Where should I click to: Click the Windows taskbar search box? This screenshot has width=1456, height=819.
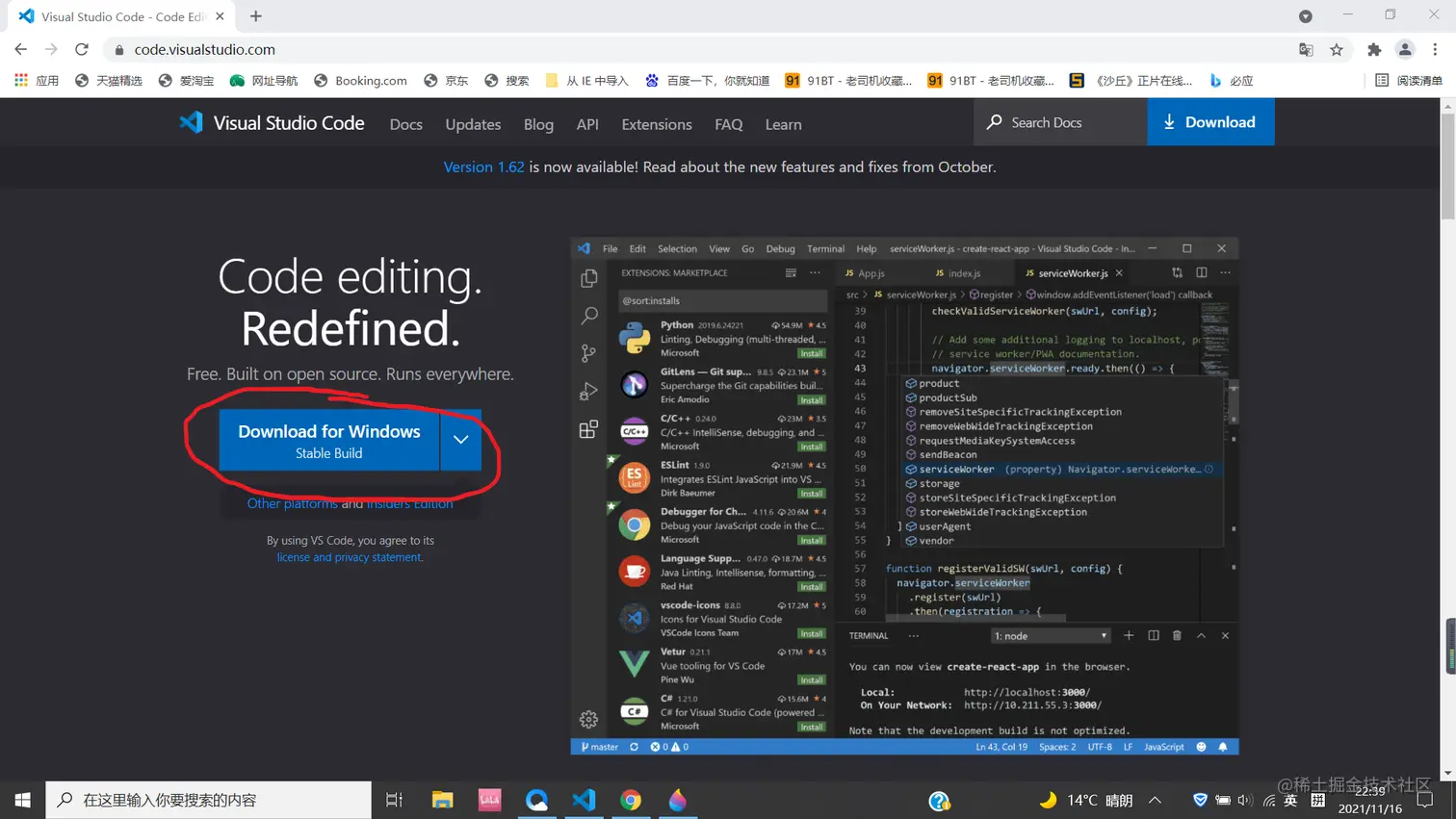point(208,800)
